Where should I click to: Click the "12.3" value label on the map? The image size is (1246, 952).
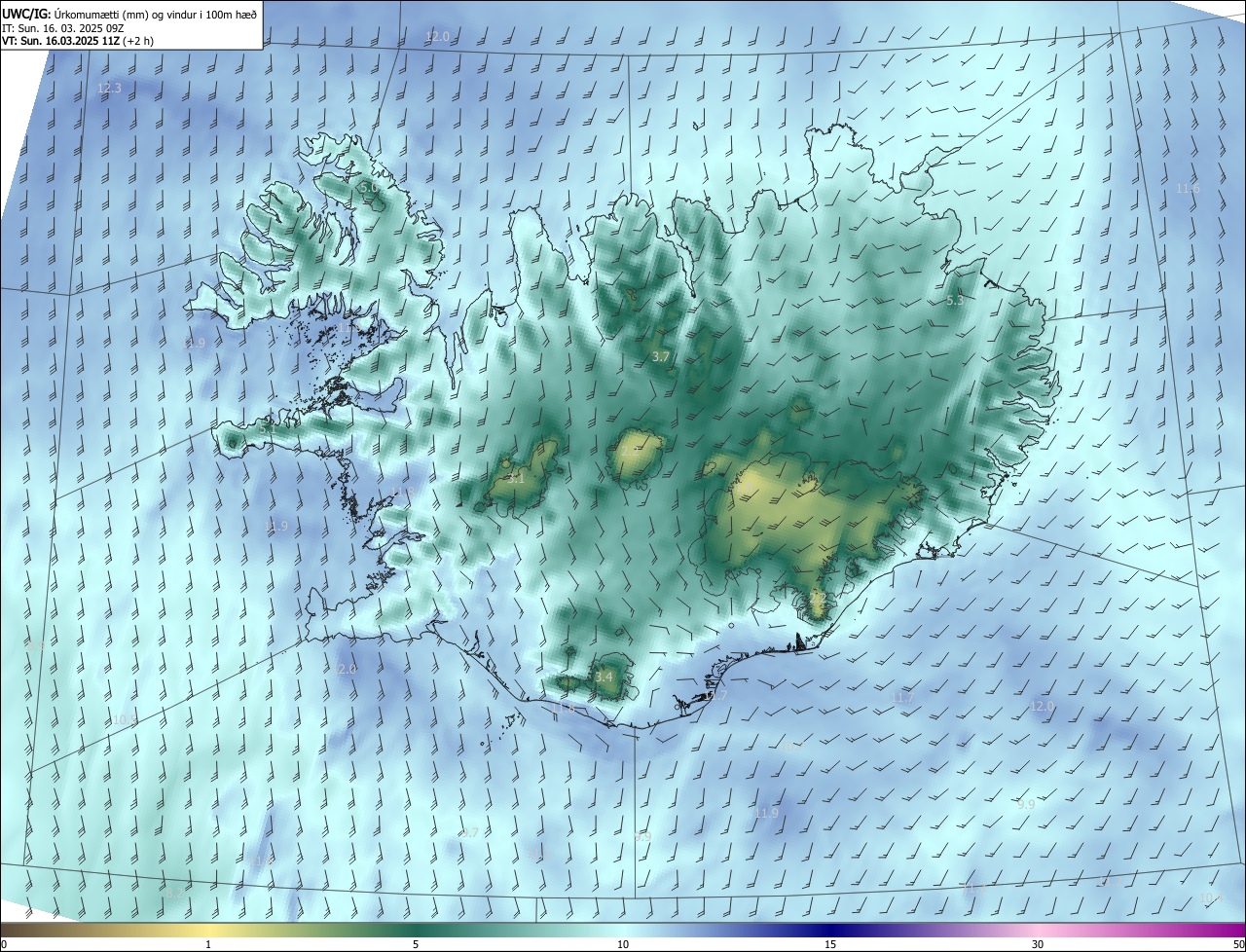109,89
